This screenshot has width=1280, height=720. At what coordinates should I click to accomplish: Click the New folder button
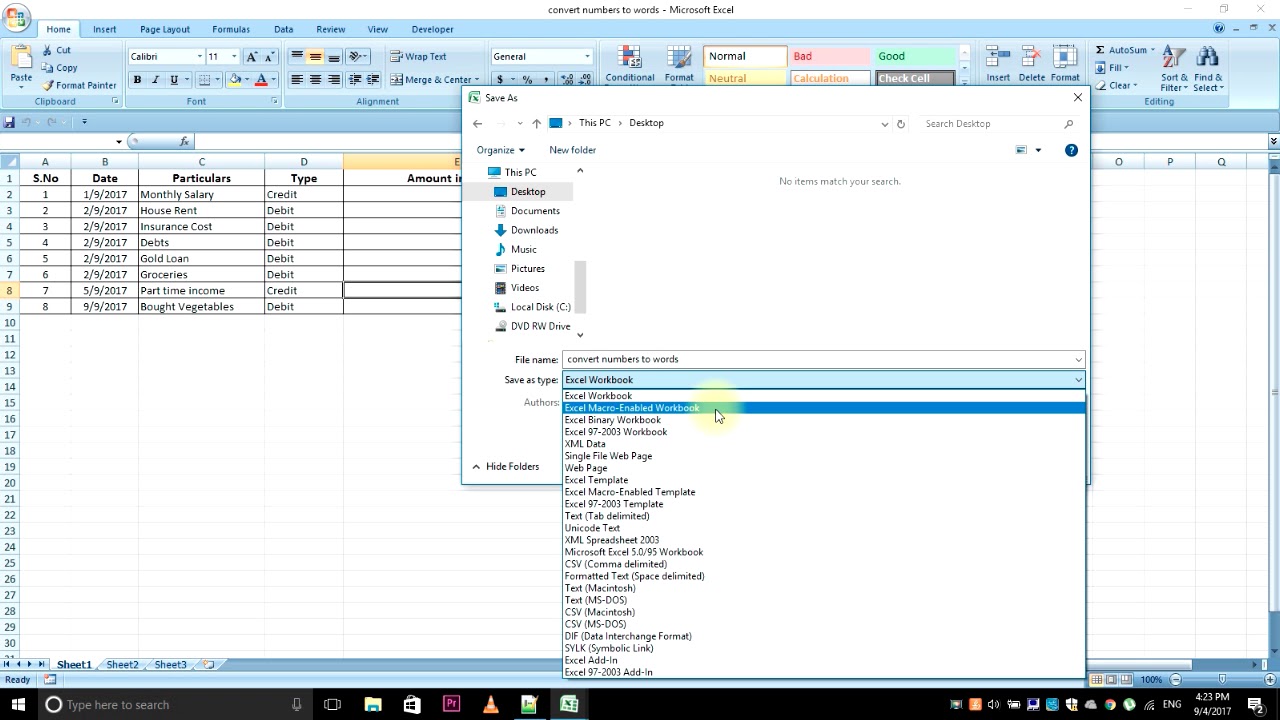(x=572, y=150)
